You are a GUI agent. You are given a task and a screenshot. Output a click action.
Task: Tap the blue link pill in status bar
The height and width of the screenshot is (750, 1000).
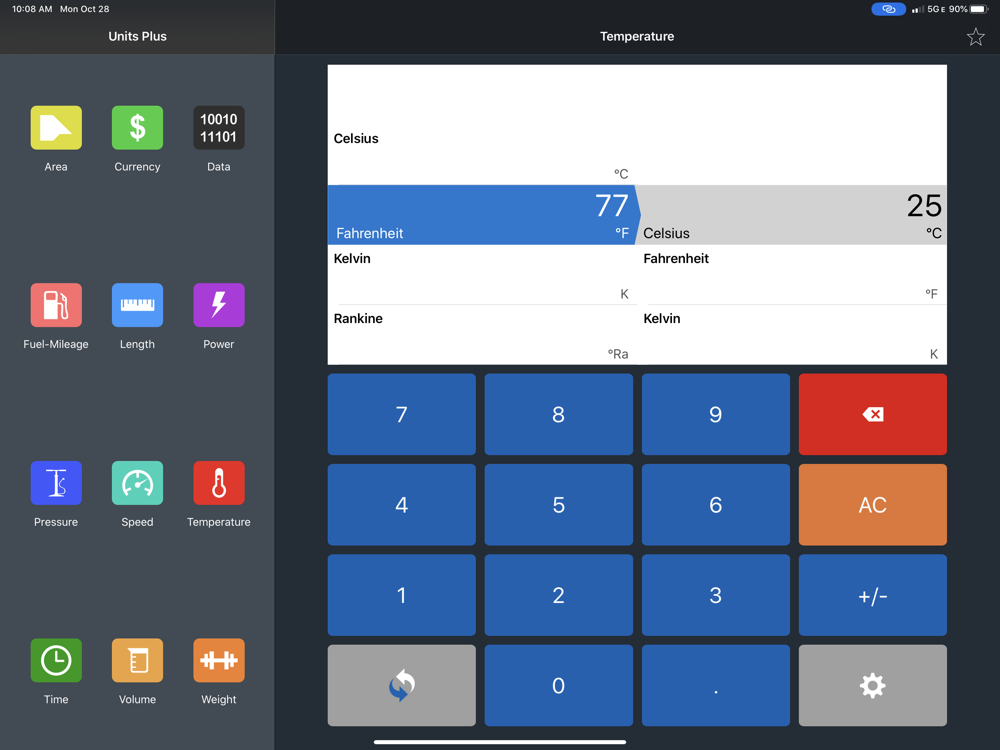click(x=888, y=9)
